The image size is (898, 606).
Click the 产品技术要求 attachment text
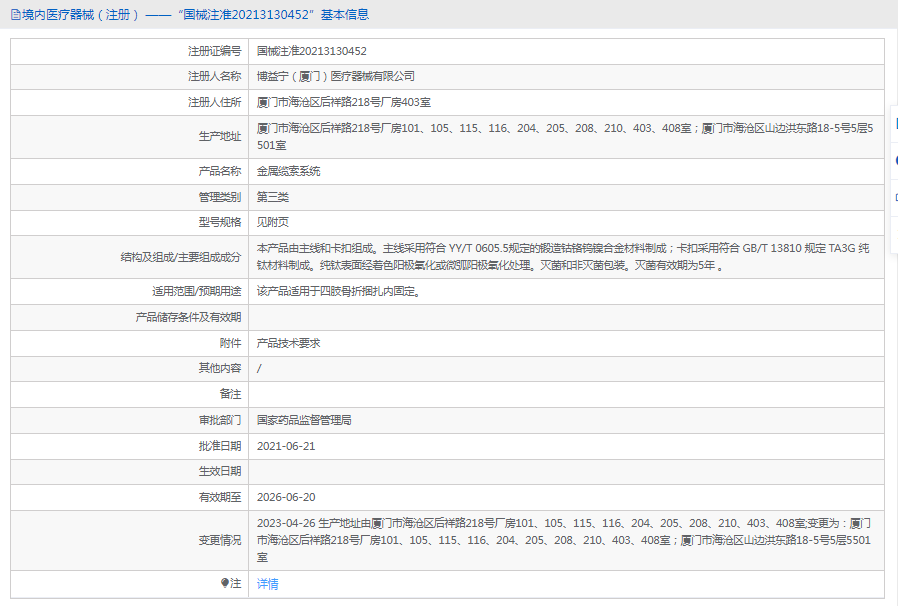point(289,343)
